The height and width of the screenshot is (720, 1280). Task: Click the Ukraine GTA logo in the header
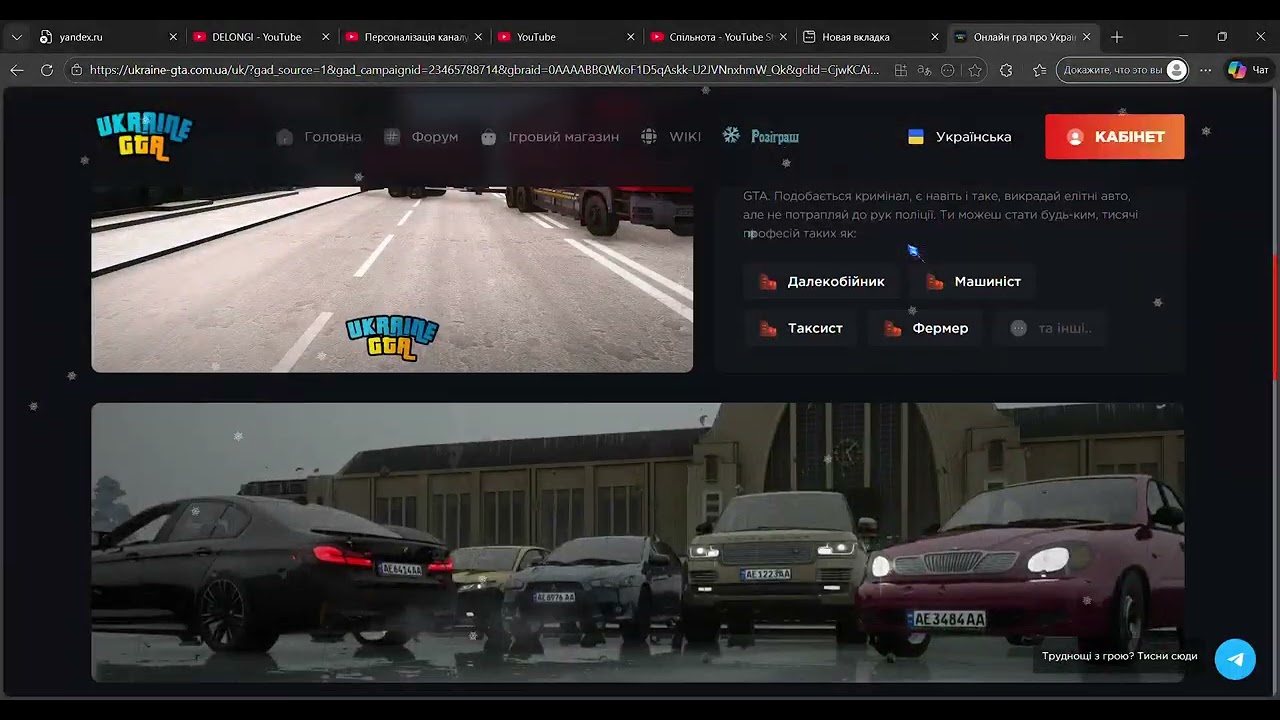tap(144, 137)
